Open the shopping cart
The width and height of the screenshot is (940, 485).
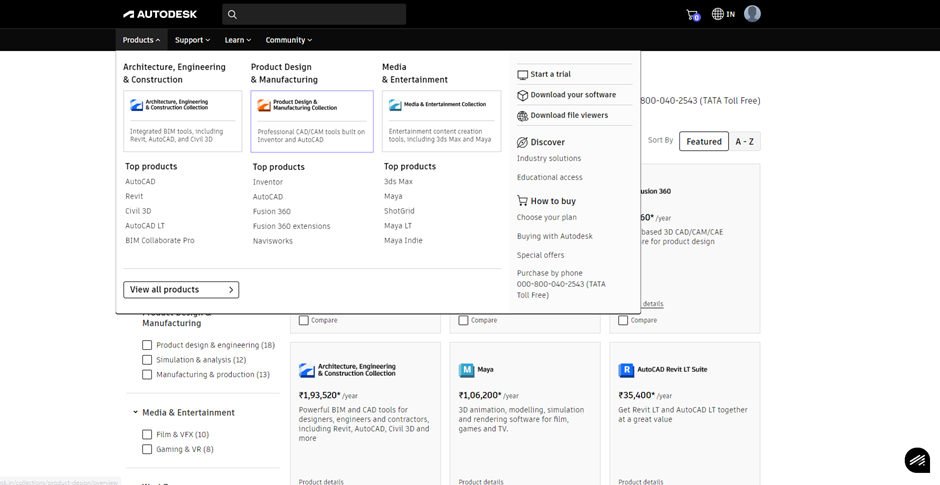click(692, 14)
